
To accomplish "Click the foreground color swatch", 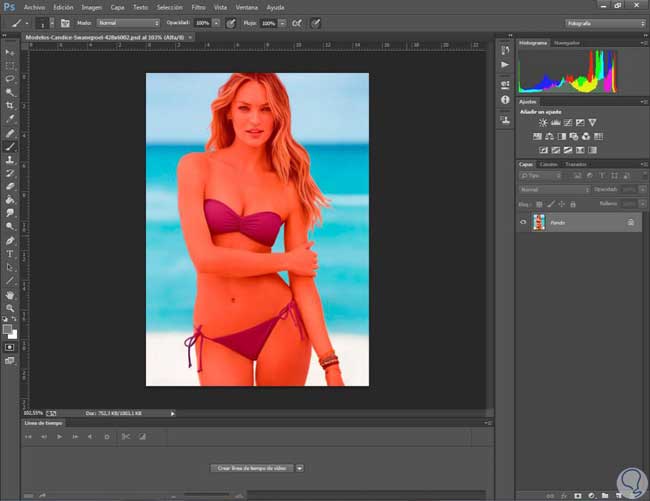I will tap(8, 327).
